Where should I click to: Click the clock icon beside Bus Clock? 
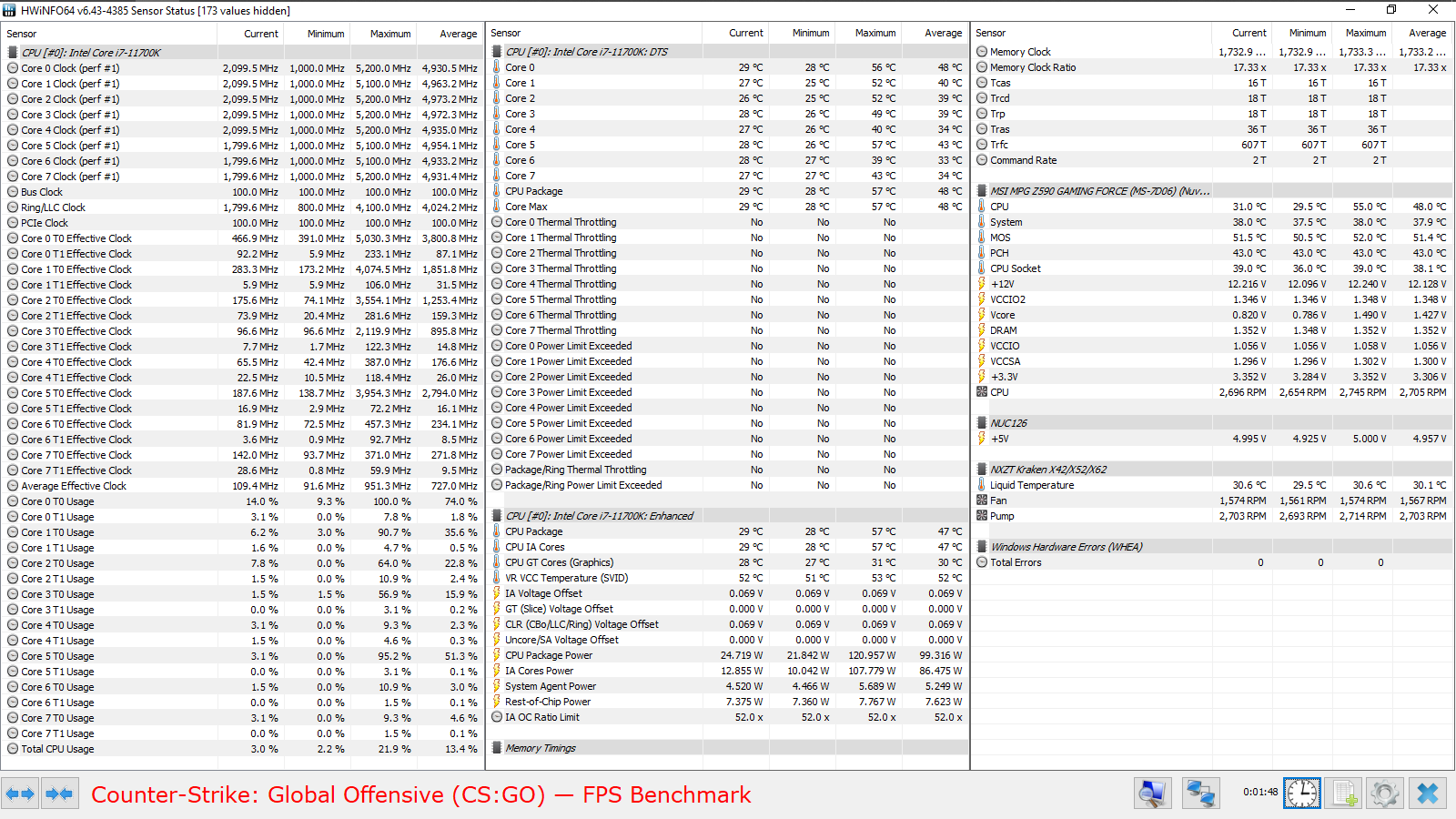(x=13, y=192)
